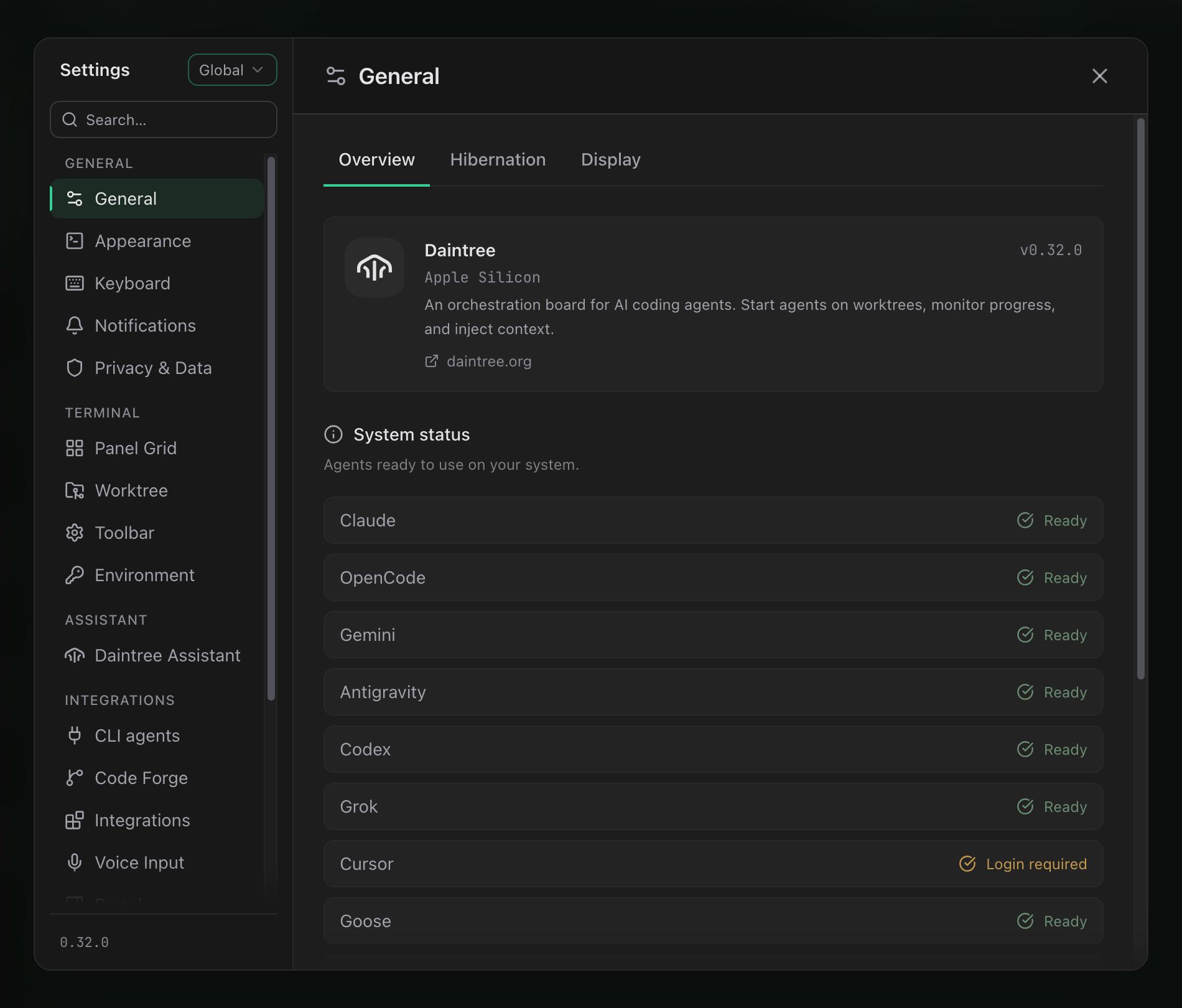Click the Login required label for Cursor
The image size is (1182, 1008).
click(x=1036, y=864)
